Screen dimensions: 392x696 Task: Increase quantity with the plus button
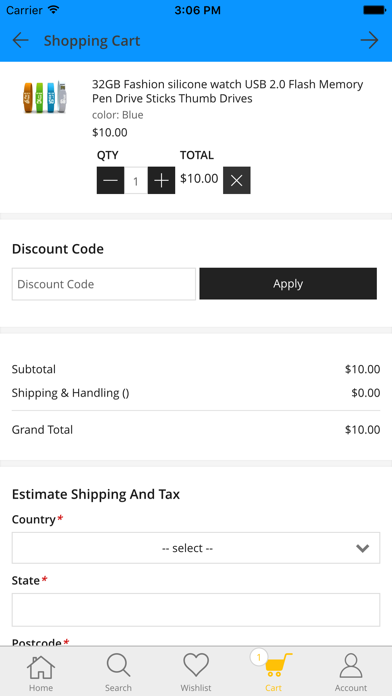(x=161, y=180)
